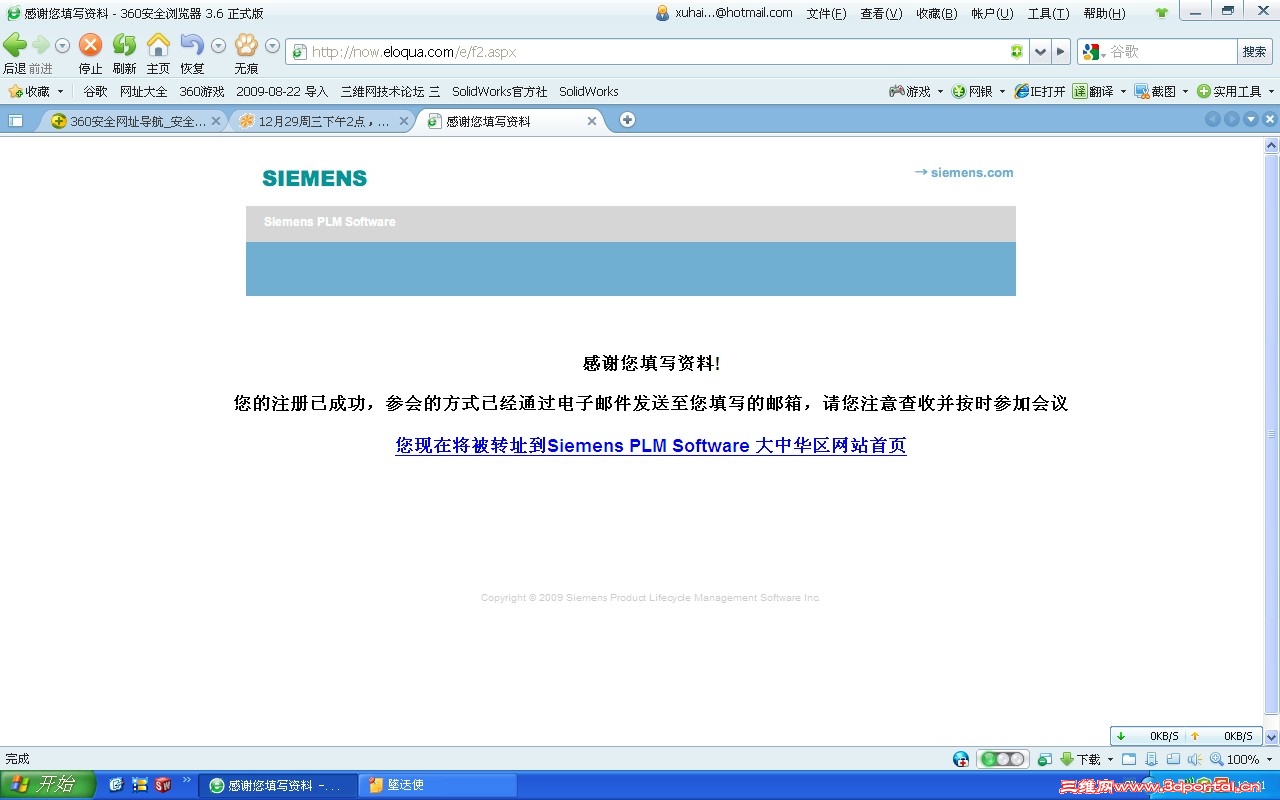Viewport: 1280px width, 800px height.
Task: Open the skin changer shirt icon
Action: (x=1161, y=14)
